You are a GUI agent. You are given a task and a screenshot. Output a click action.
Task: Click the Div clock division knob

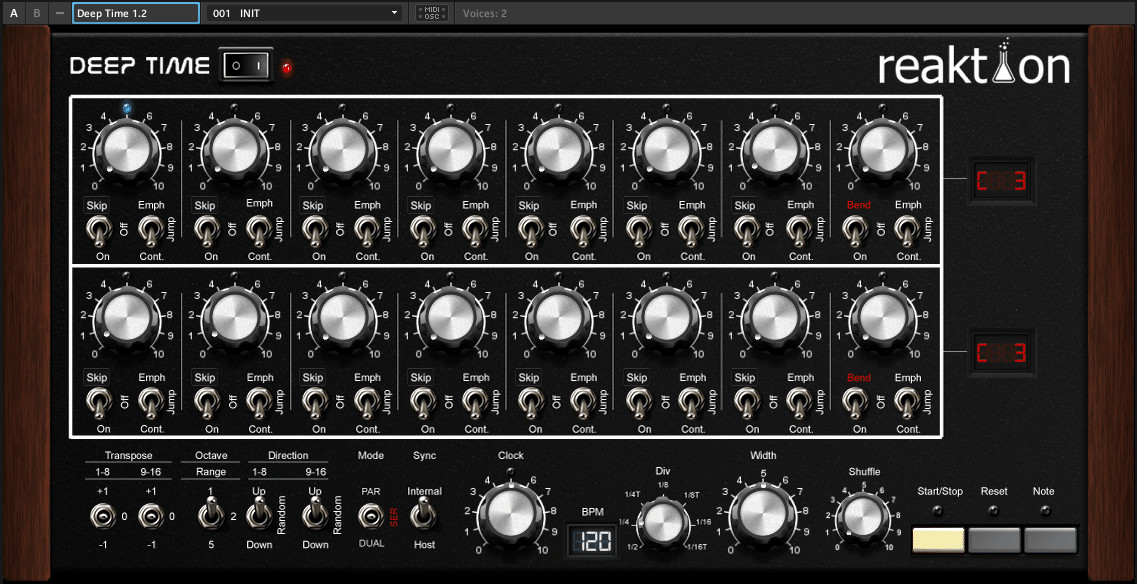pos(663,522)
